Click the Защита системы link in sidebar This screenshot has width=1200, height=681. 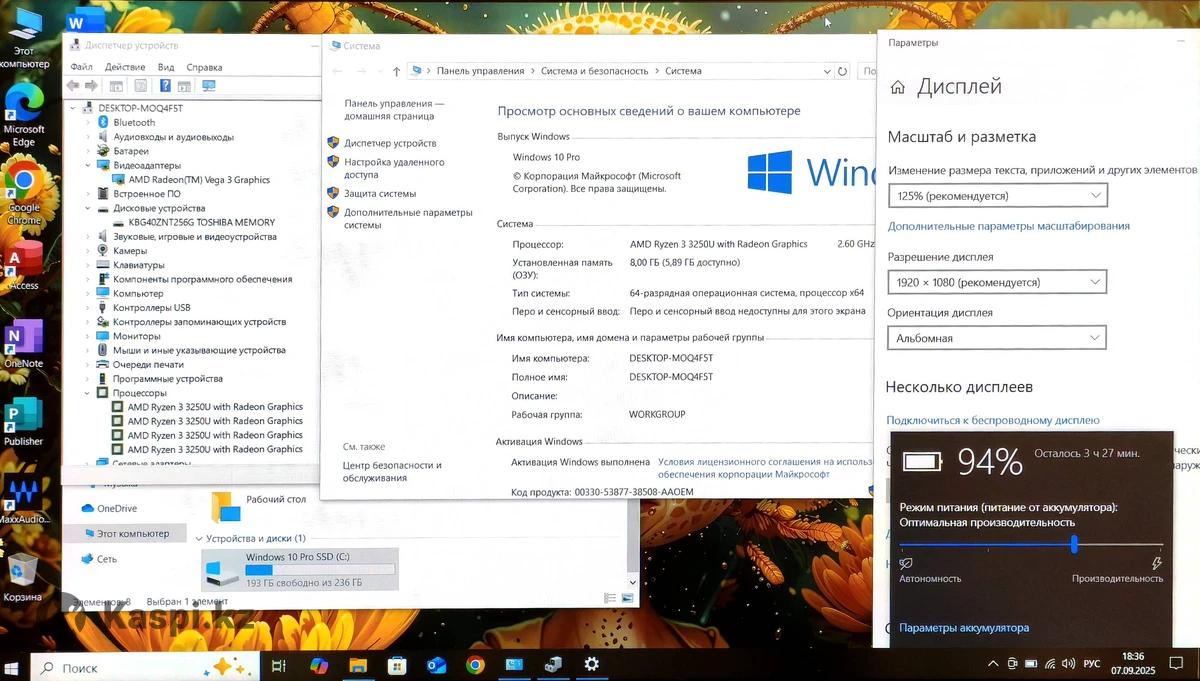(x=379, y=193)
